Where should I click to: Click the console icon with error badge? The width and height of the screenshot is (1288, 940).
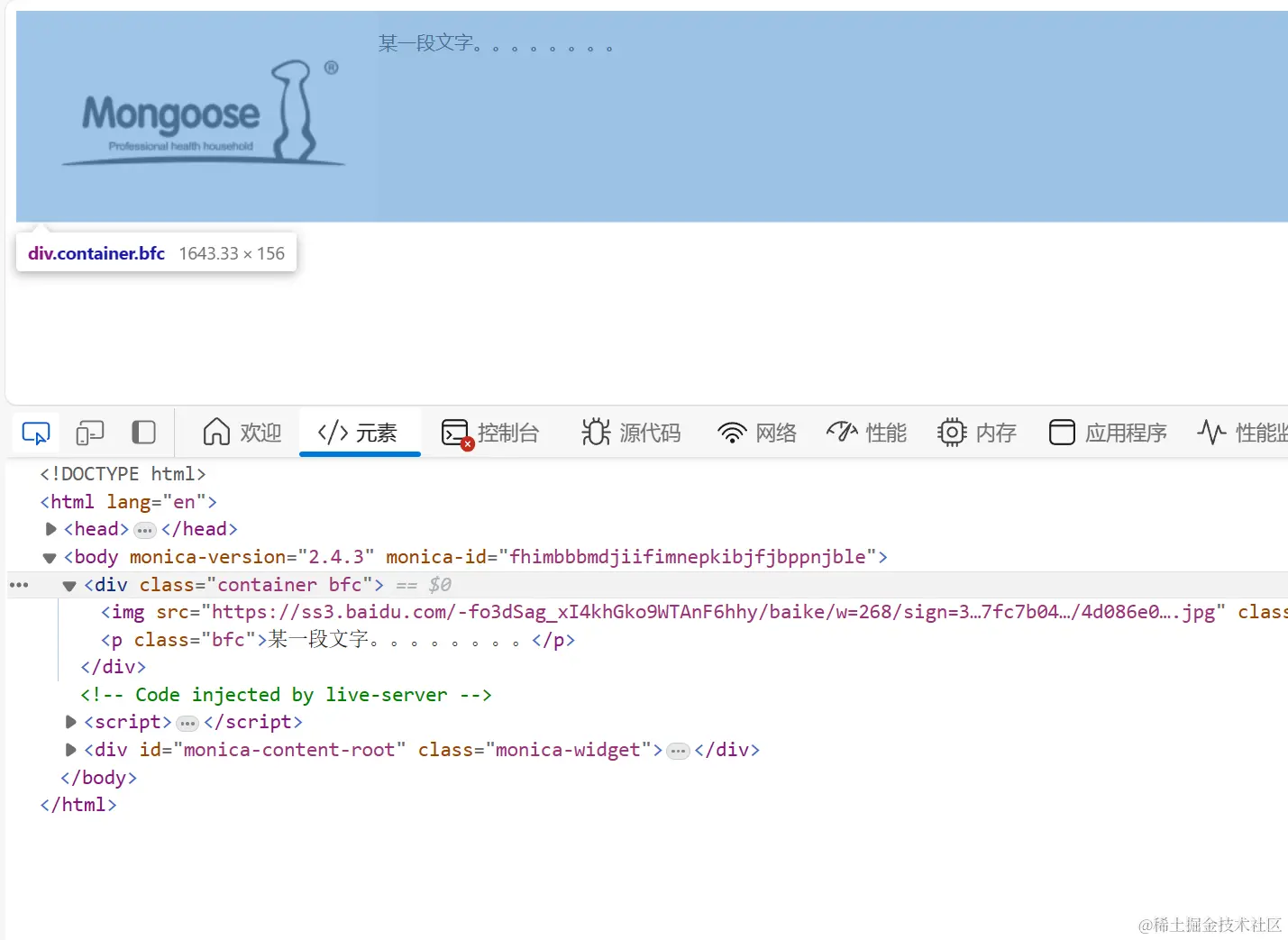[x=456, y=433]
